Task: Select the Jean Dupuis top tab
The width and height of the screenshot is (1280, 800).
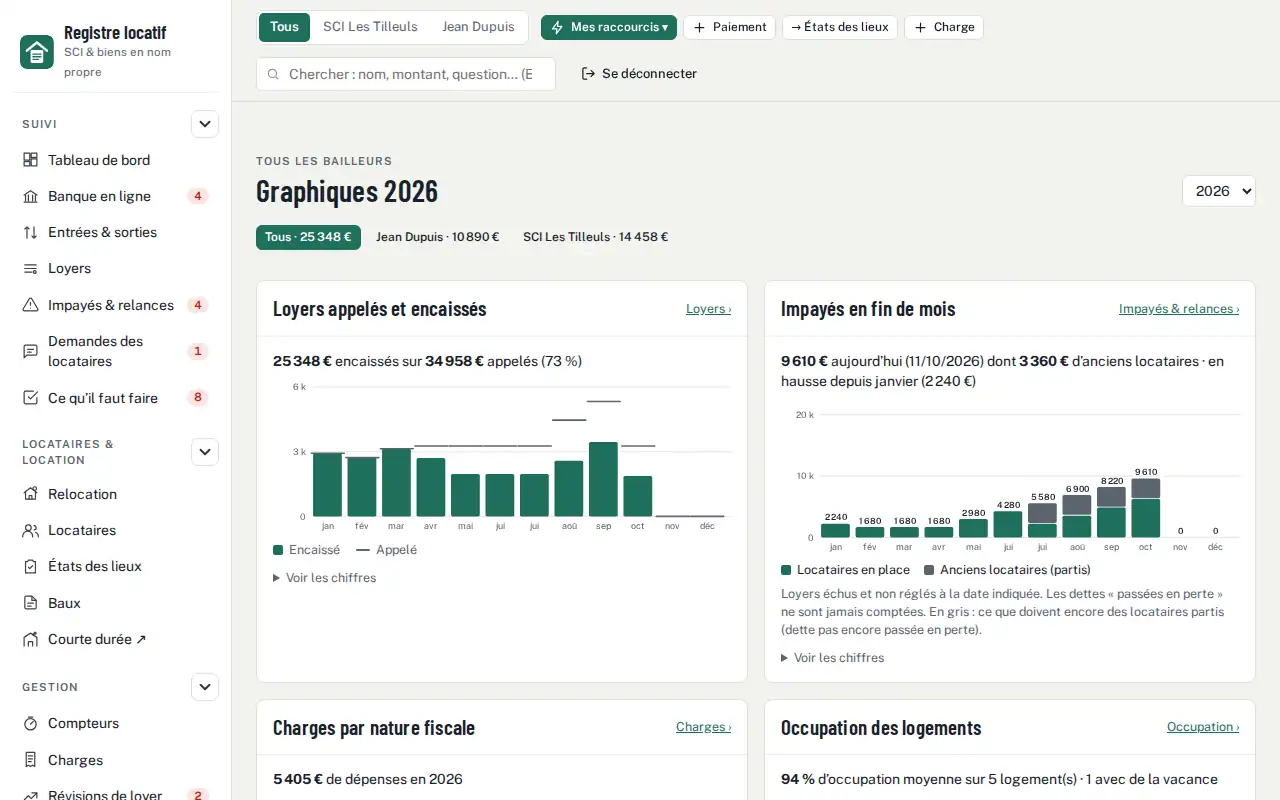Action: tap(478, 27)
